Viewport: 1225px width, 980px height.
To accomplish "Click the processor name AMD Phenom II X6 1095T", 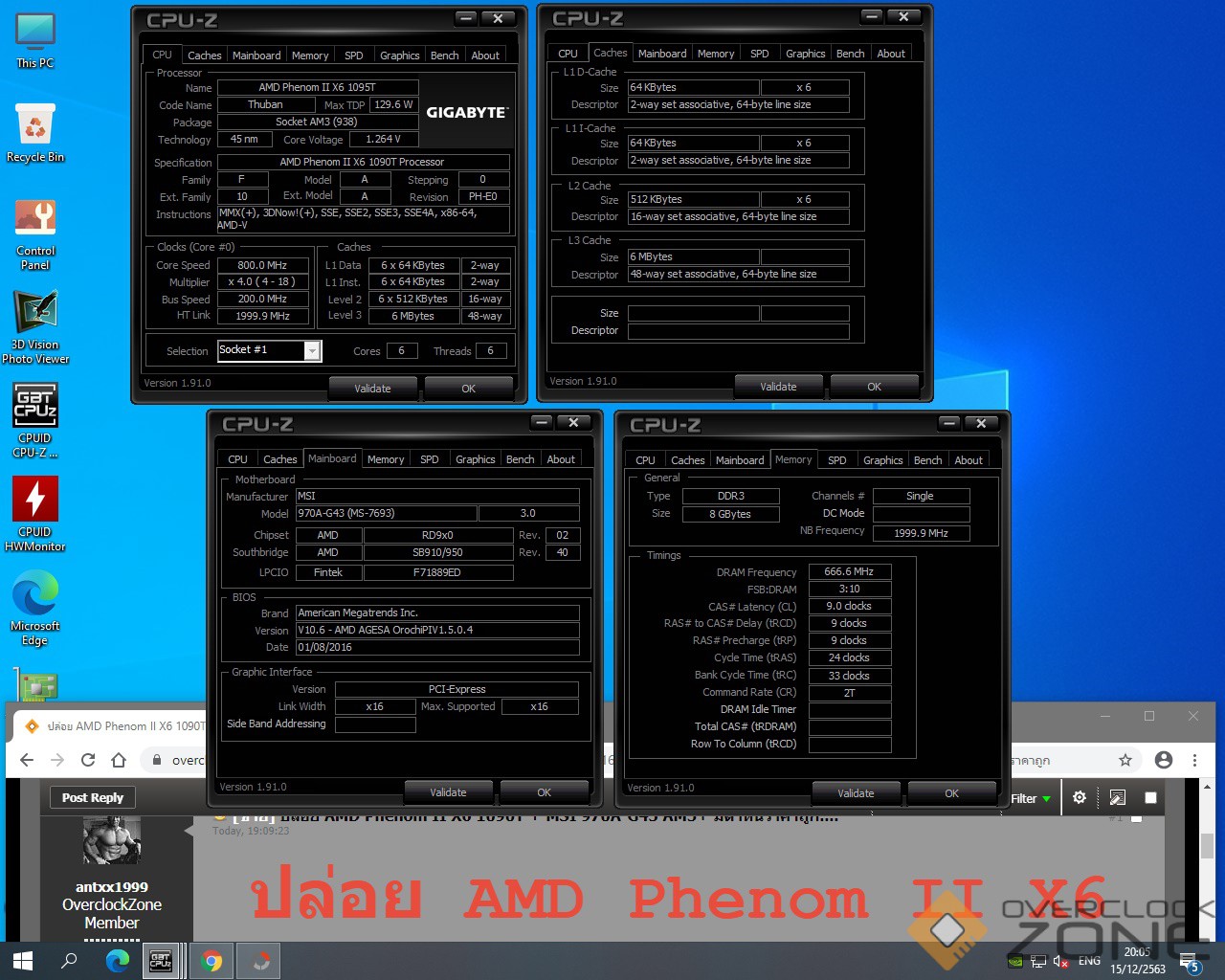I will point(317,88).
